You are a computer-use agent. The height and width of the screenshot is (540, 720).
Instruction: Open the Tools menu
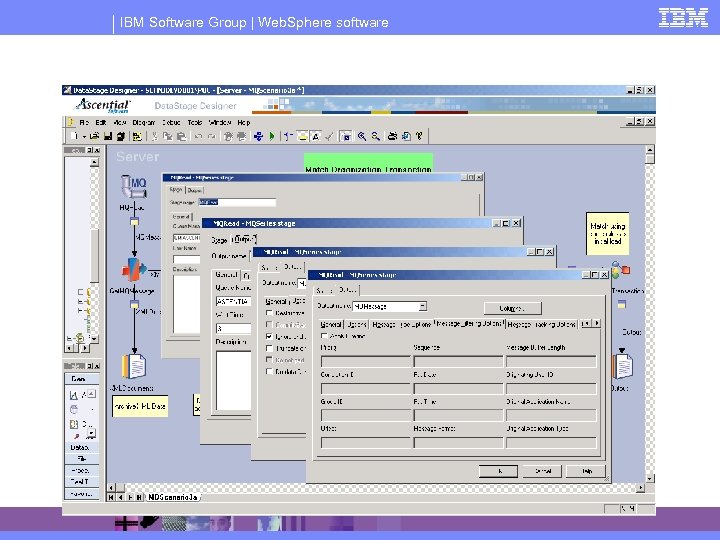click(195, 123)
